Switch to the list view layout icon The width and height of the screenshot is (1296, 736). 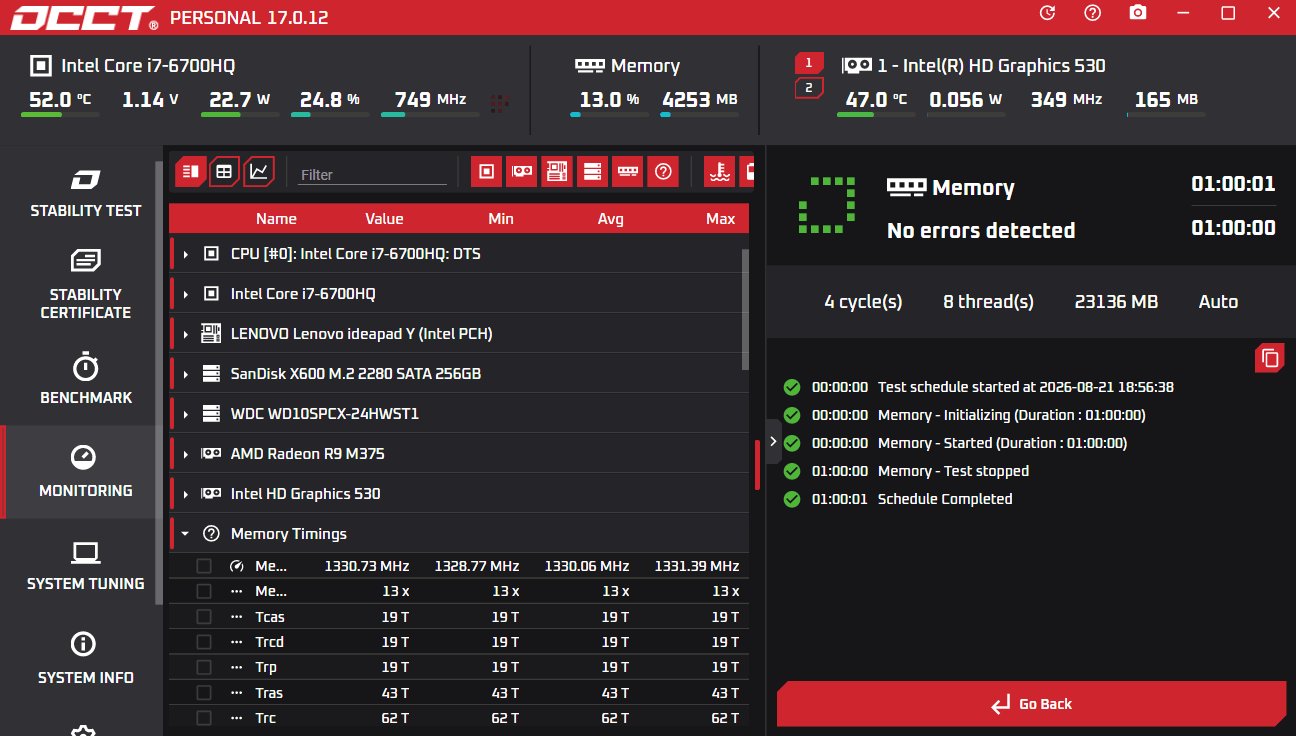[191, 171]
